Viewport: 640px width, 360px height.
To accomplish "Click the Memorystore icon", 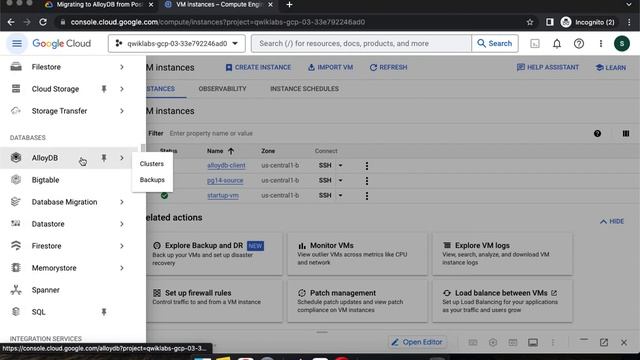I will pos(16,268).
